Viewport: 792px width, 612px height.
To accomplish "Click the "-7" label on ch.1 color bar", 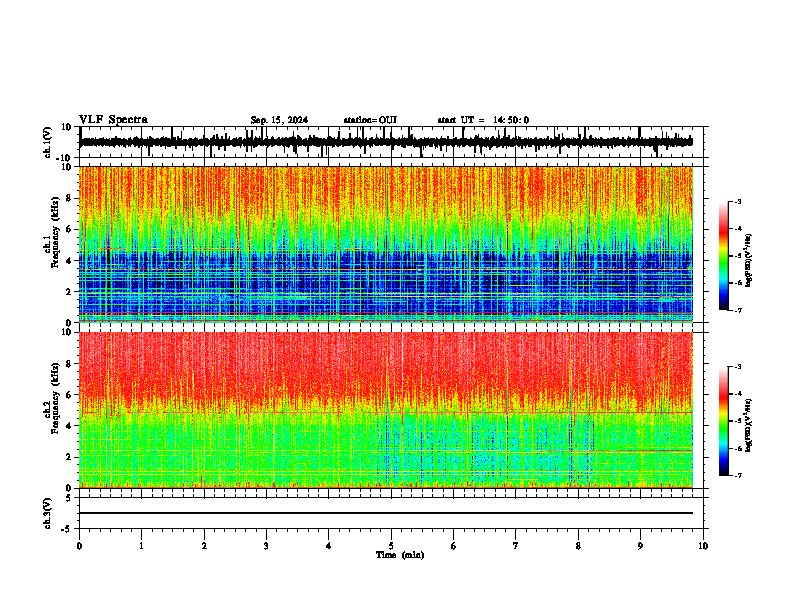I will tap(737, 310).
